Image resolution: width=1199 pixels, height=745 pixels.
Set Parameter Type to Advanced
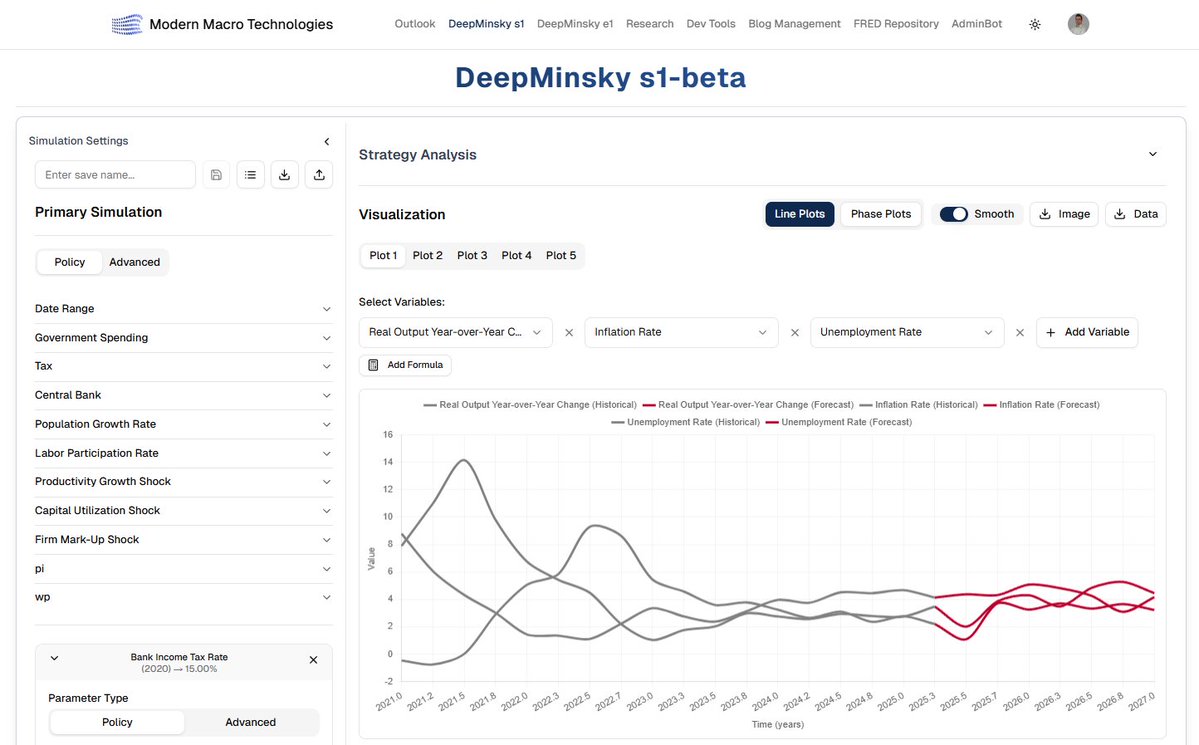coord(251,722)
